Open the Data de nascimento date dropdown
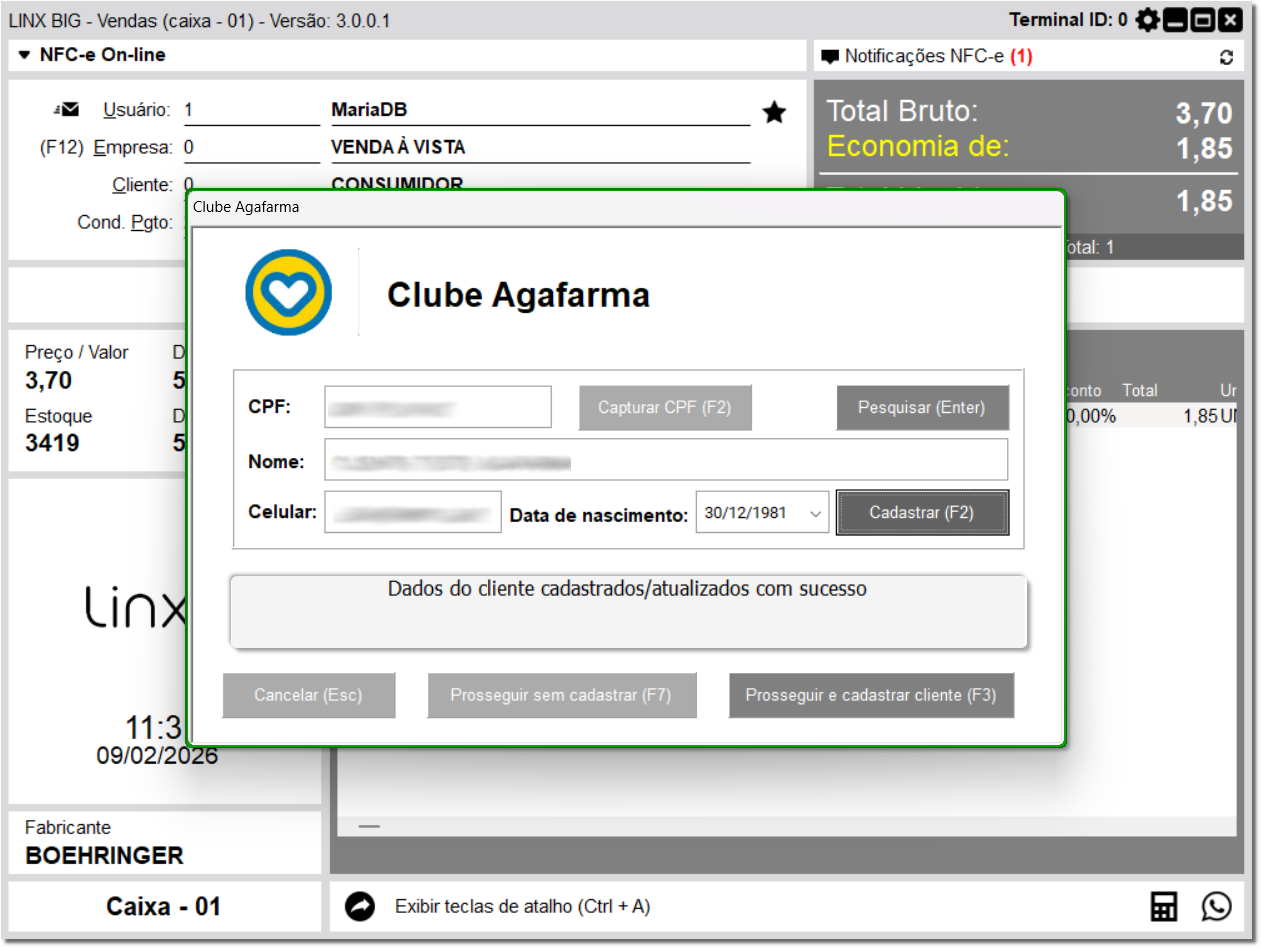The width and height of the screenshot is (1261, 948). coord(816,513)
